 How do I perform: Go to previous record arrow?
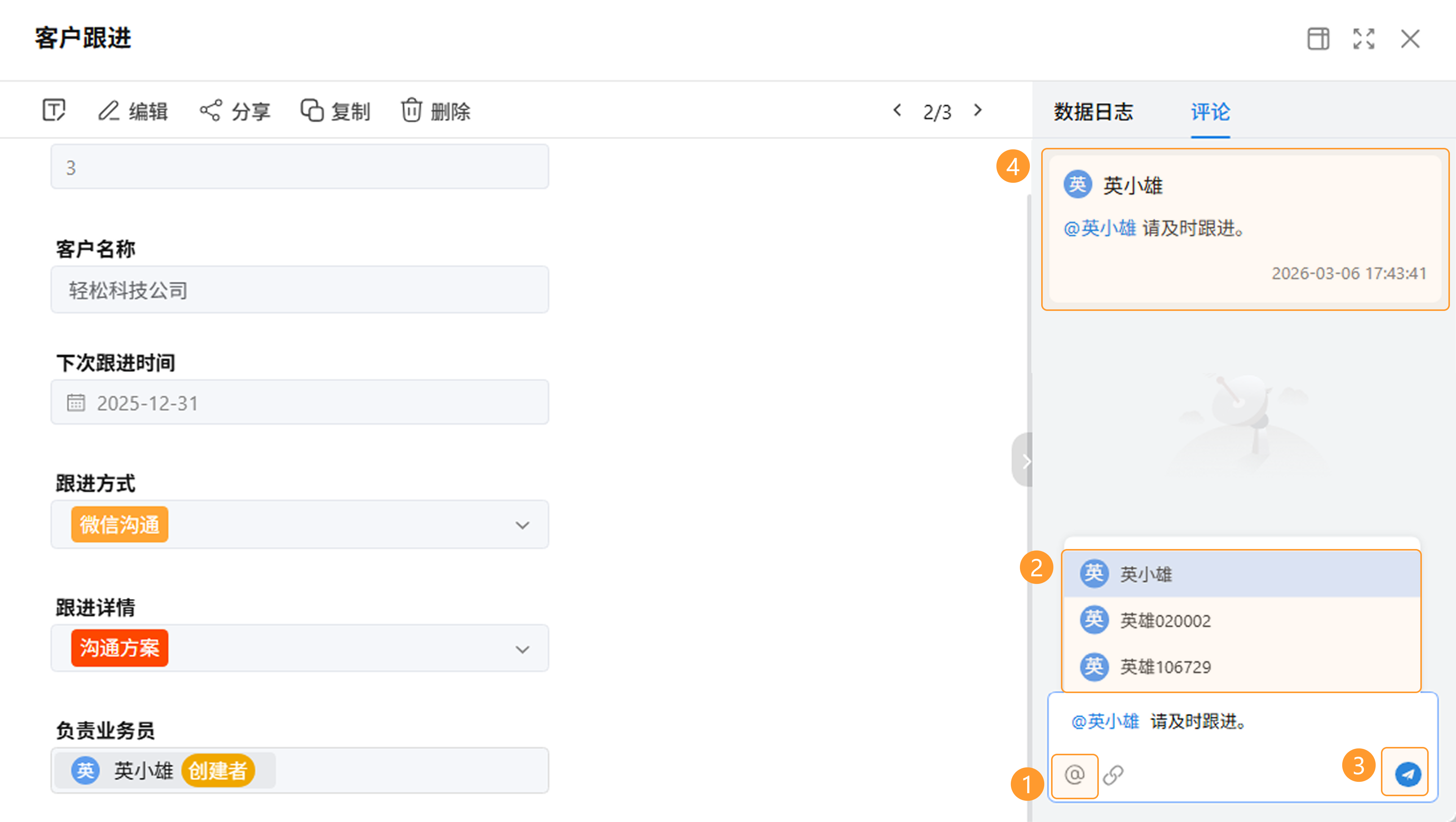897,110
